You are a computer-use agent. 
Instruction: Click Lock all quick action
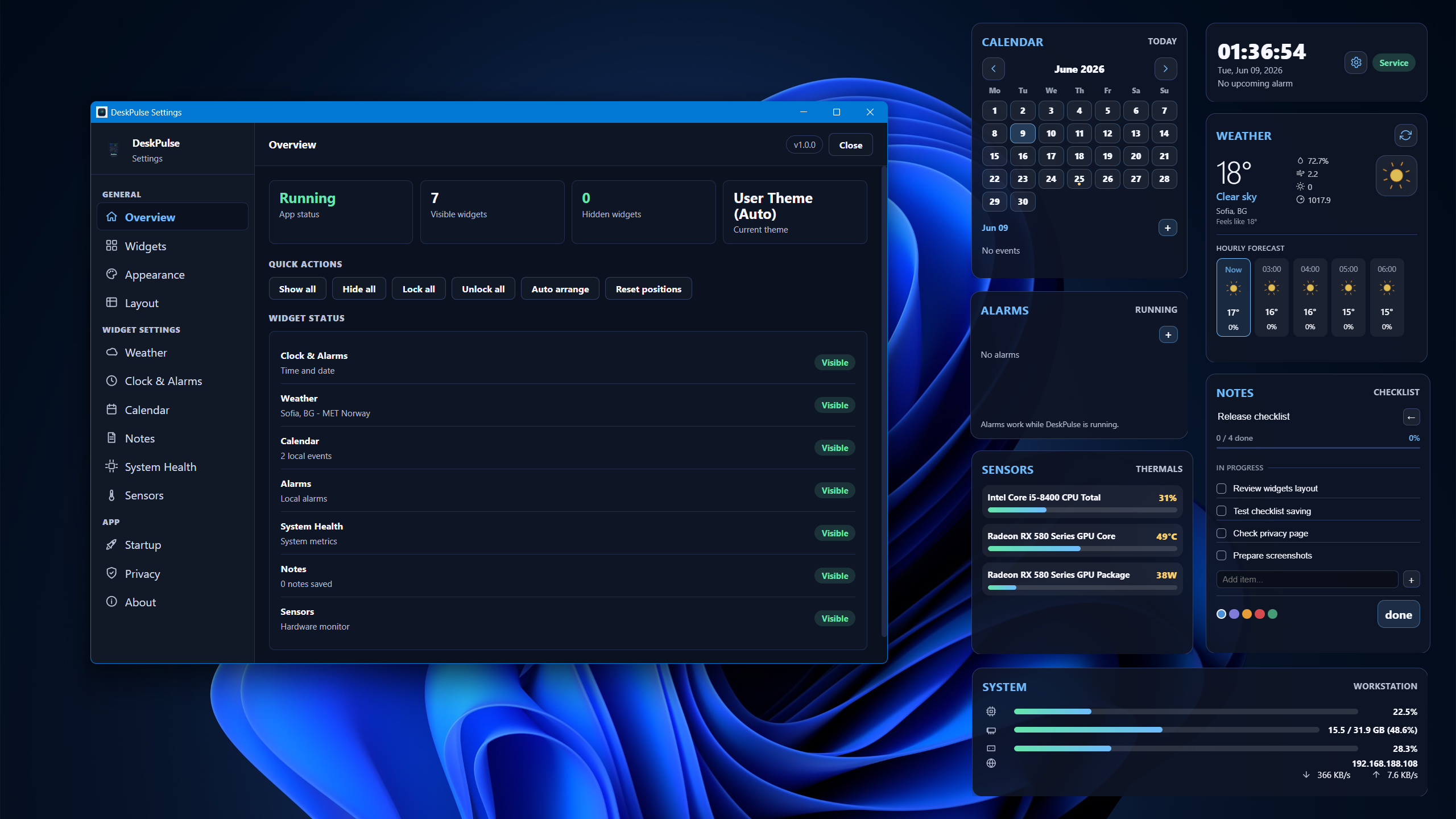419,288
